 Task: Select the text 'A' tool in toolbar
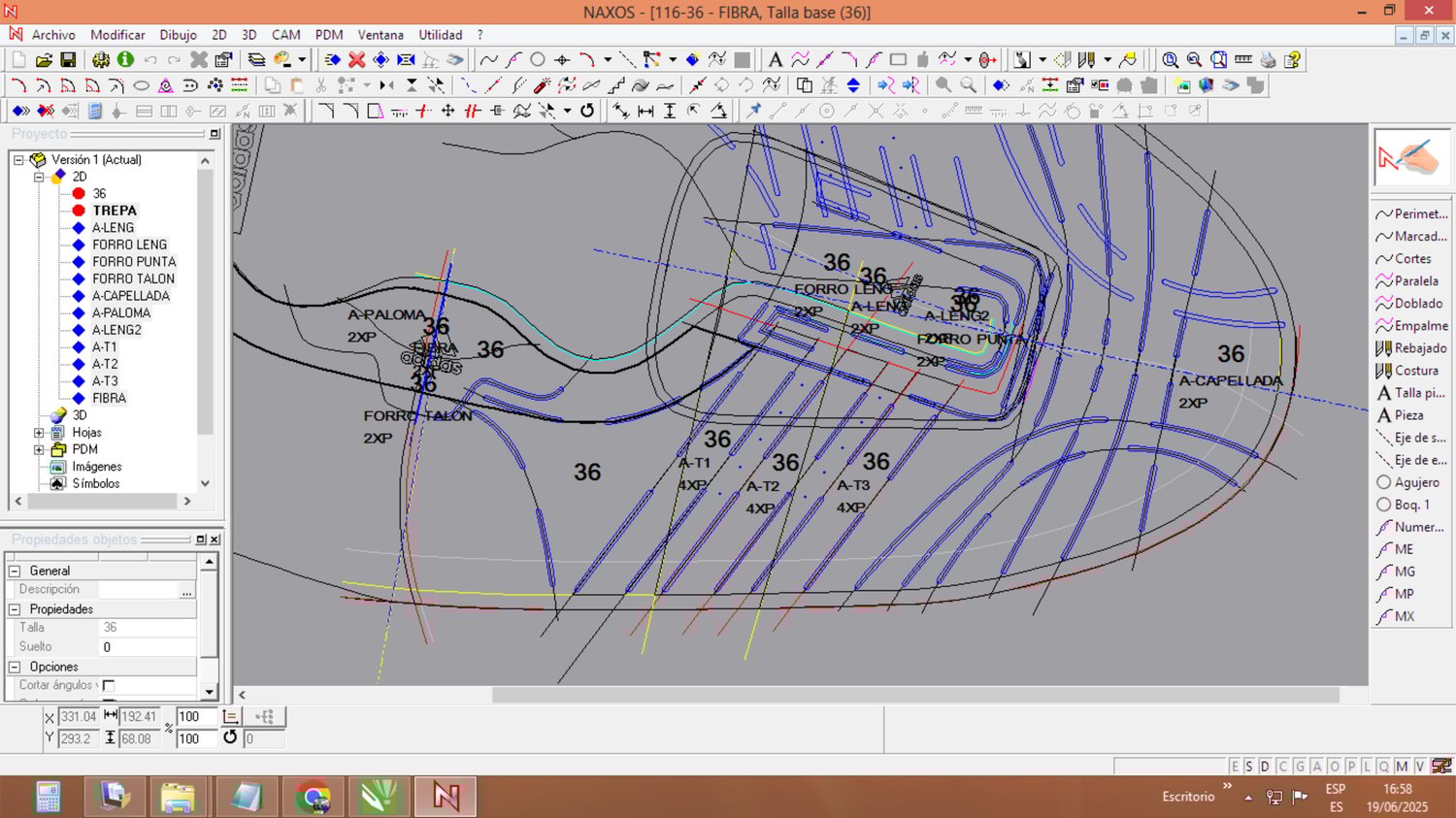pos(775,60)
